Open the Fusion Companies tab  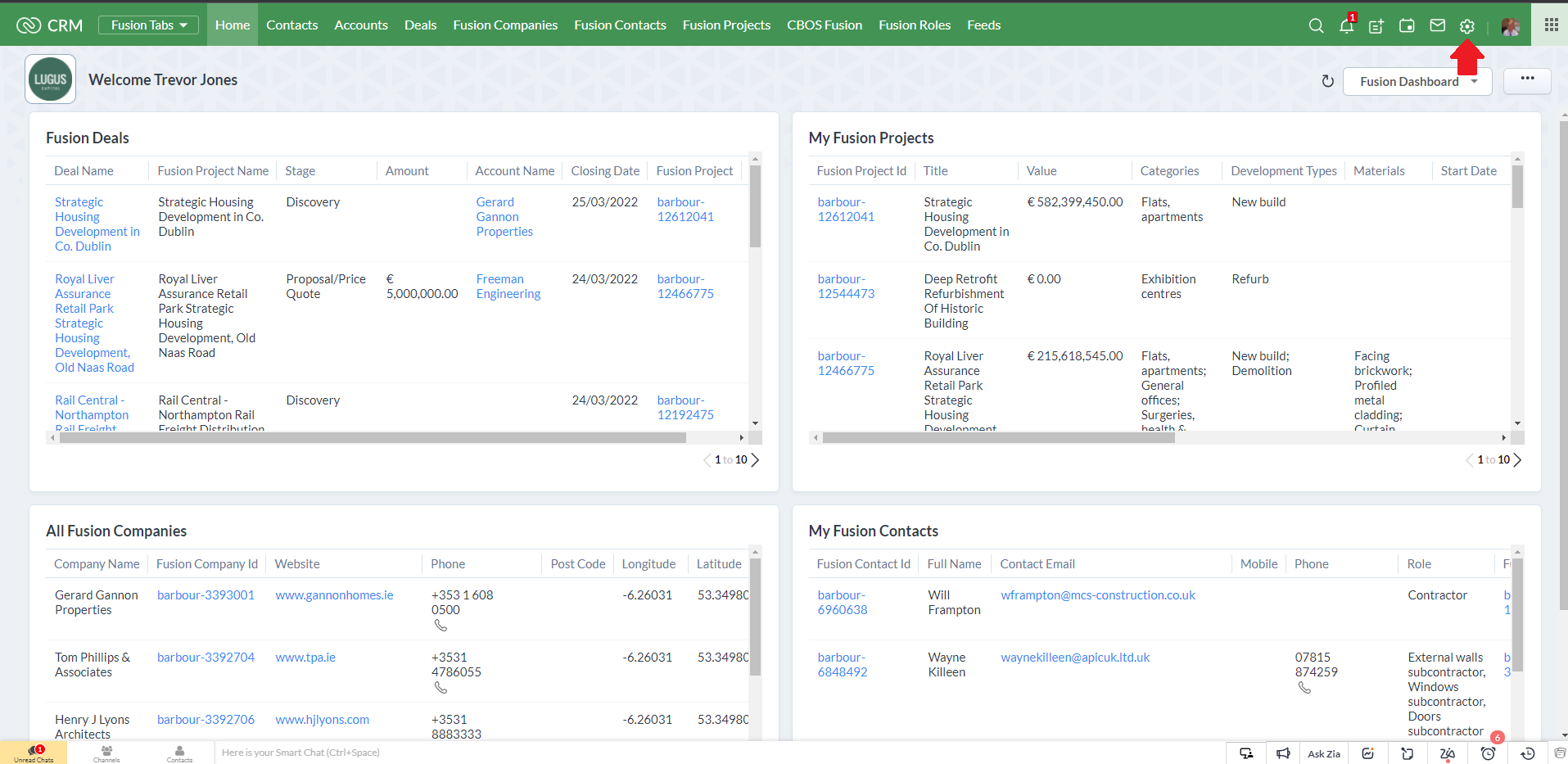[x=505, y=25]
